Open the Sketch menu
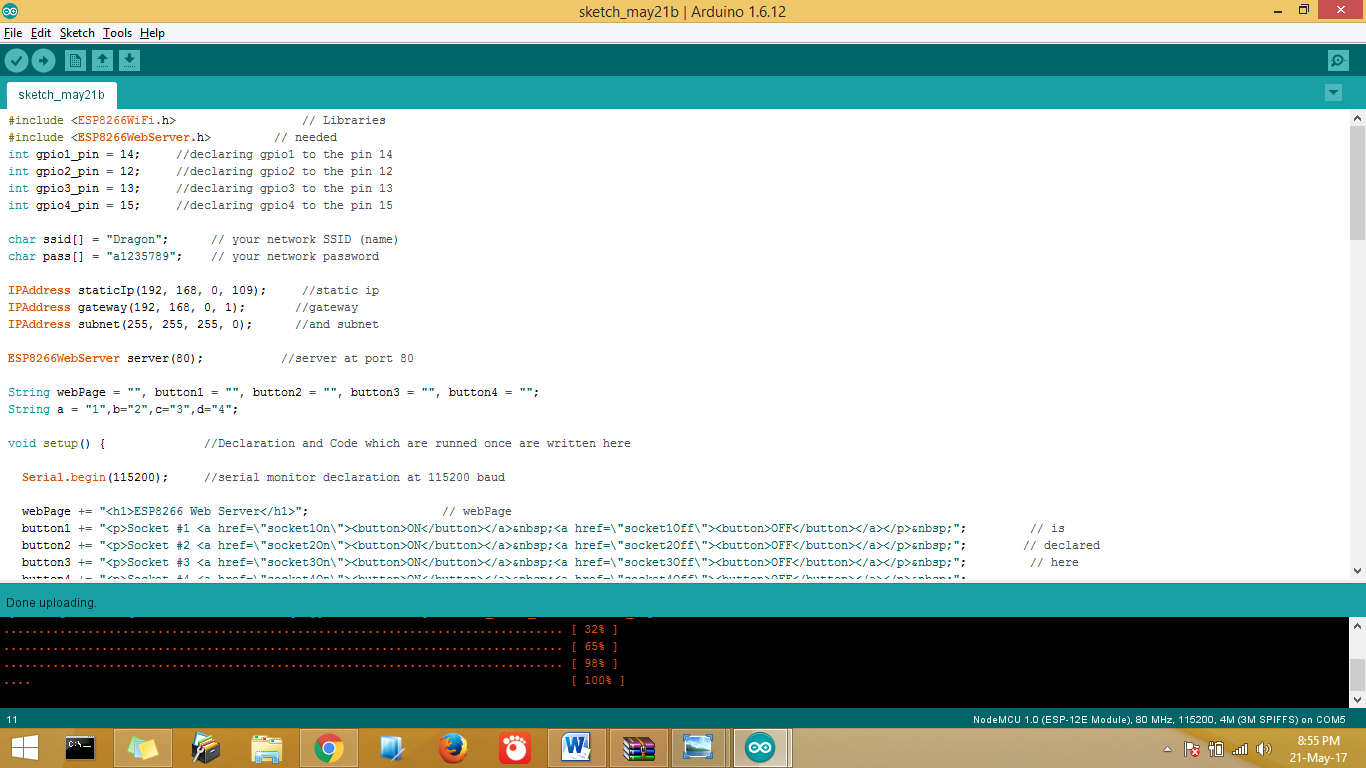Viewport: 1366px width, 768px height. point(77,33)
